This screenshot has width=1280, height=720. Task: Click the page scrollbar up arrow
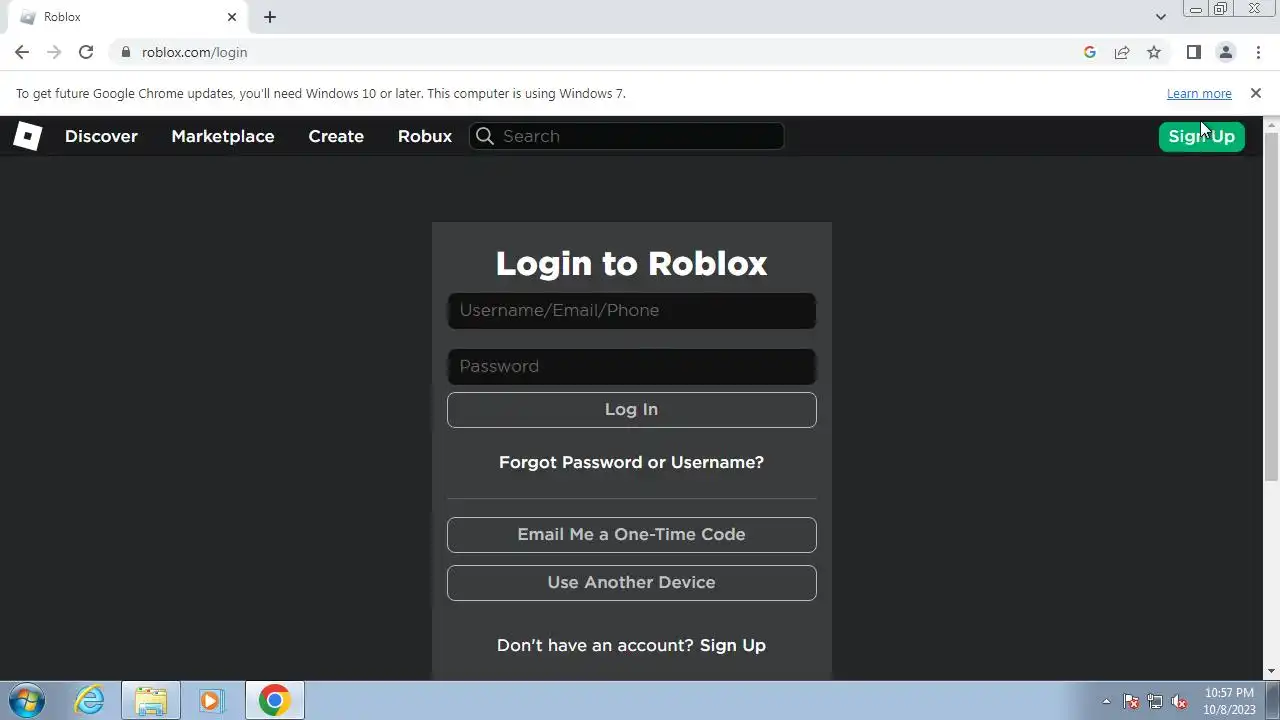tap(1272, 125)
